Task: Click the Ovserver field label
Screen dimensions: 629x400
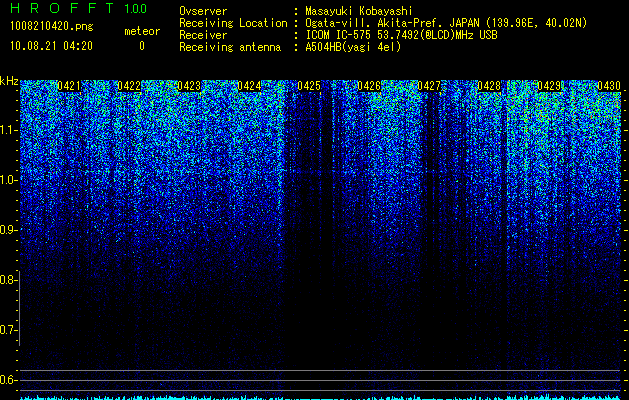Action: 203,11
